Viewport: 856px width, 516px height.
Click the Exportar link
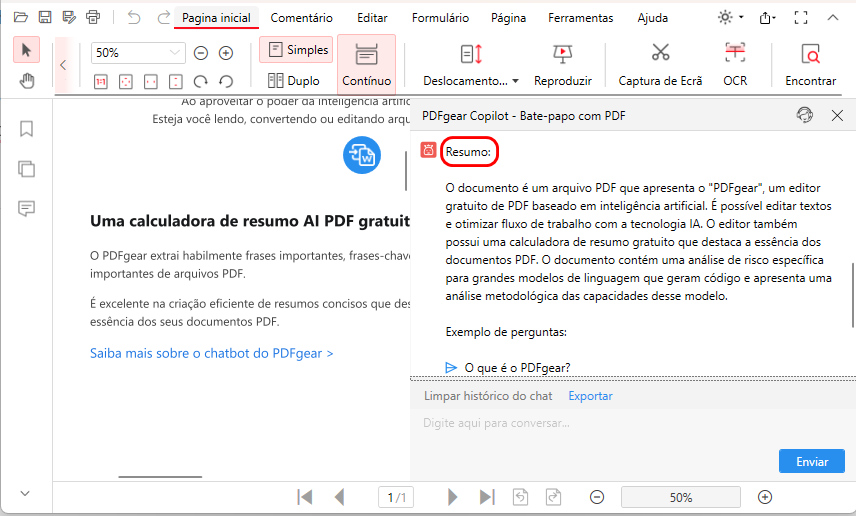coord(590,396)
